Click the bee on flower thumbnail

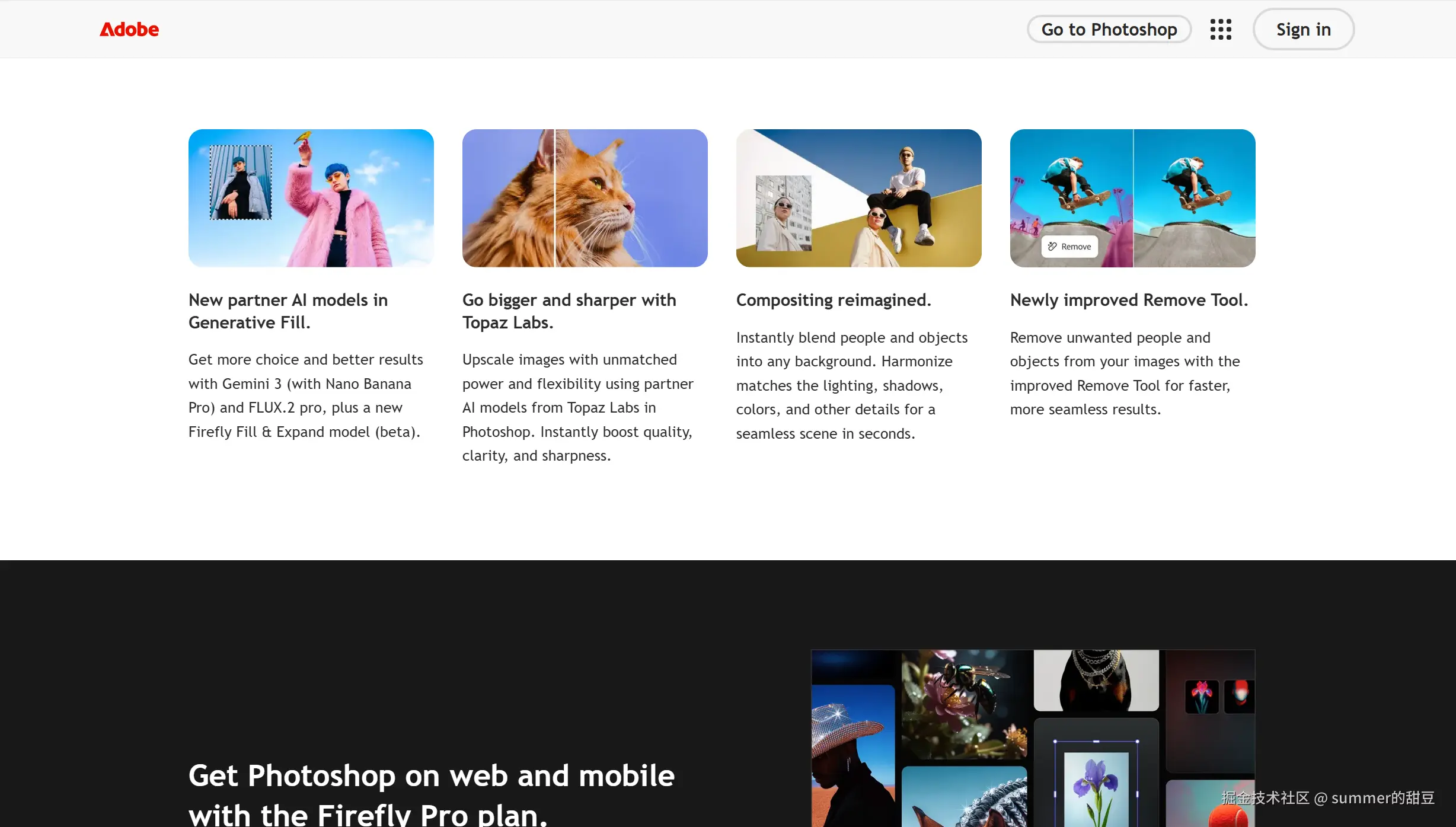click(x=964, y=704)
